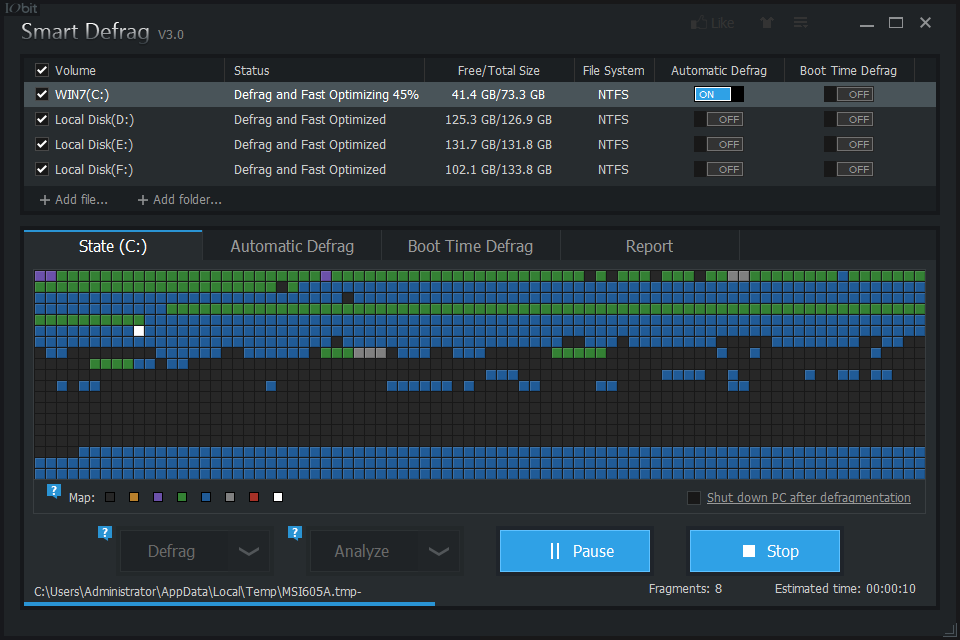Toggle the Volume header select-all checkbox
Viewport: 960px width, 640px height.
[42, 70]
